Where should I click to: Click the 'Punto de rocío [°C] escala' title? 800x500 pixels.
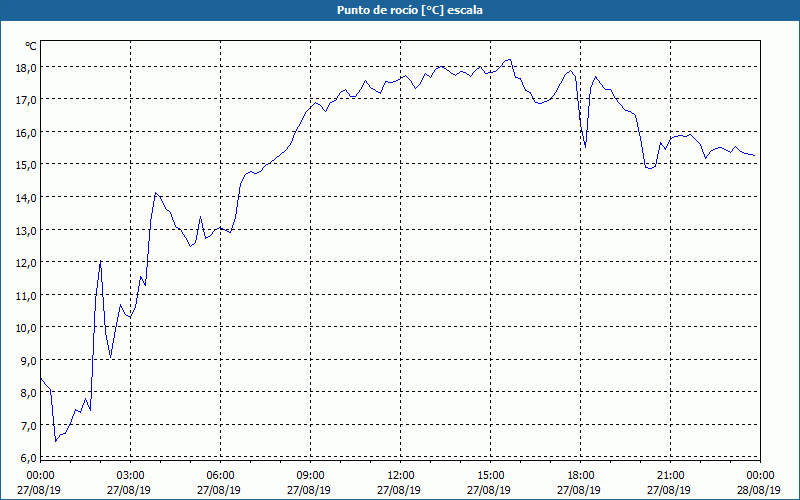(x=410, y=10)
